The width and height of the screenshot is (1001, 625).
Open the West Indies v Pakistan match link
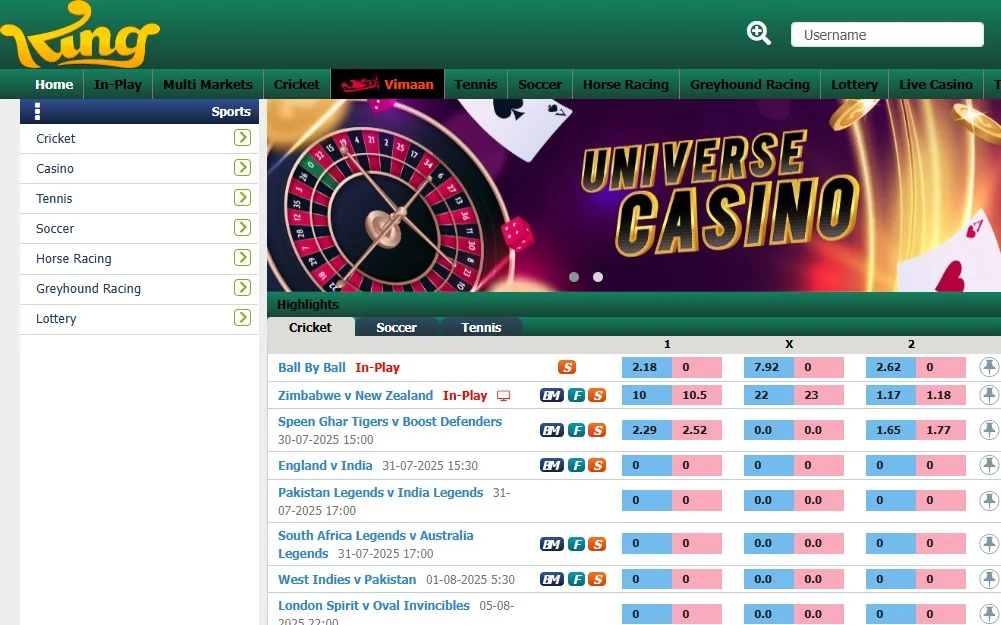pyautogui.click(x=347, y=579)
